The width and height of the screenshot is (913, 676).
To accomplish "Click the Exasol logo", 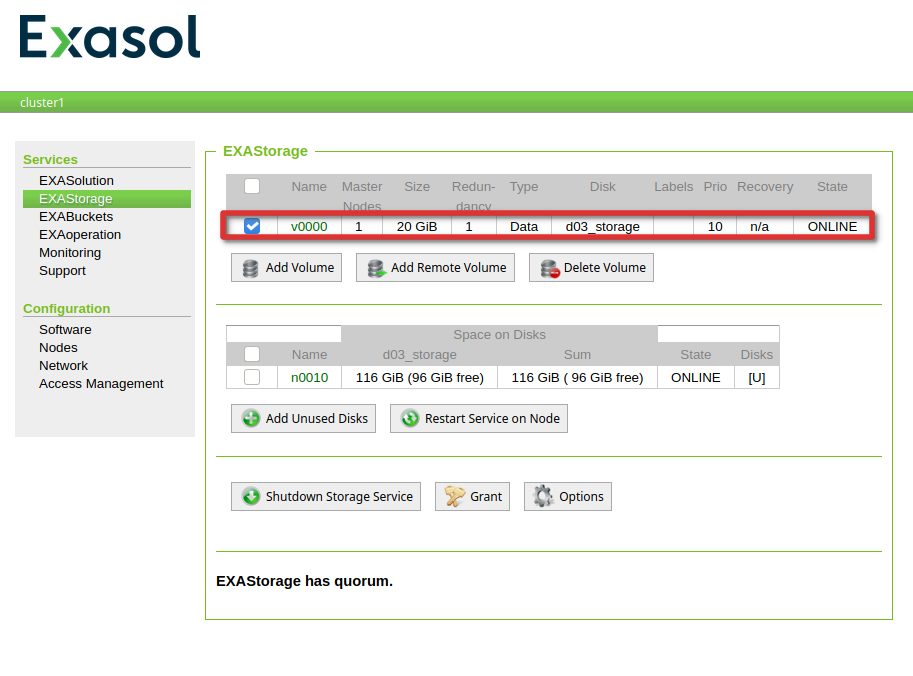I will [x=109, y=37].
